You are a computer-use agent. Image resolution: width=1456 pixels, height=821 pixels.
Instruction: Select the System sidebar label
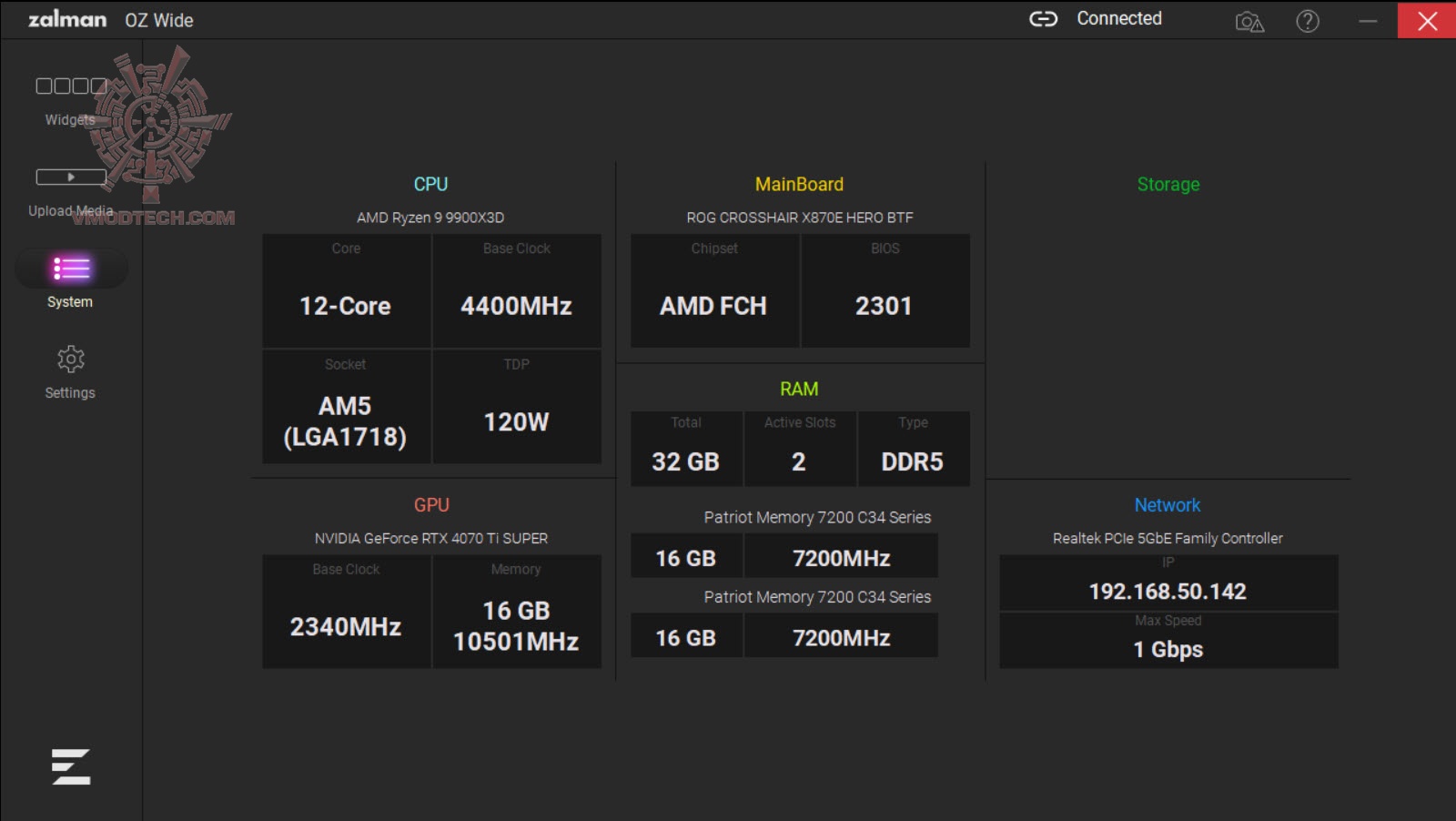(x=70, y=301)
